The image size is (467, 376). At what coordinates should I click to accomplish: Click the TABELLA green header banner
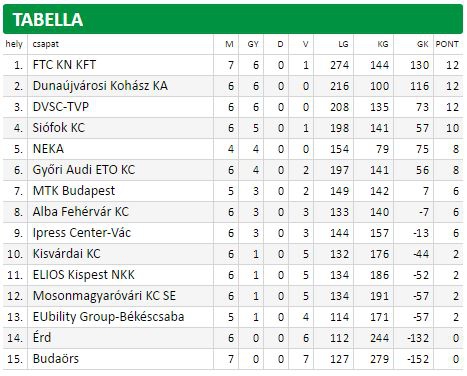tap(233, 19)
